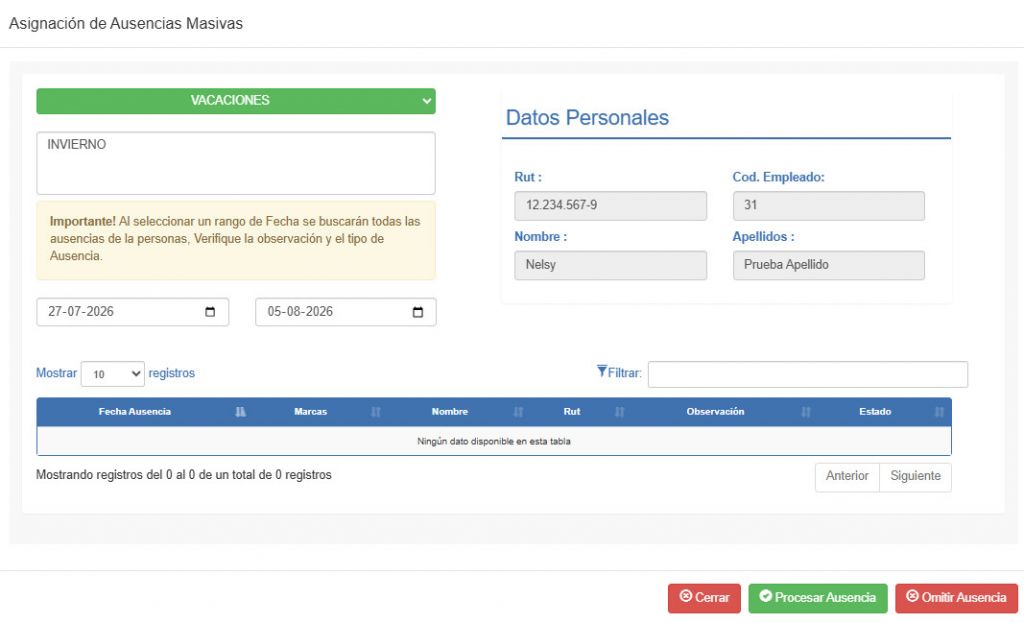Sort by Fecha Ausencia column icon

click(x=240, y=412)
